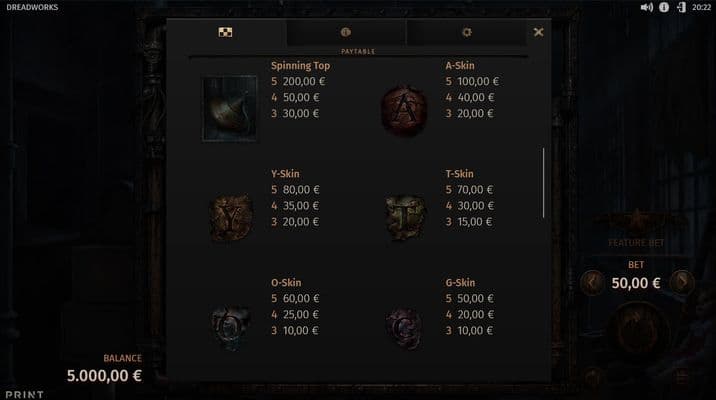Click the 50,00 € bet amount

click(x=636, y=283)
